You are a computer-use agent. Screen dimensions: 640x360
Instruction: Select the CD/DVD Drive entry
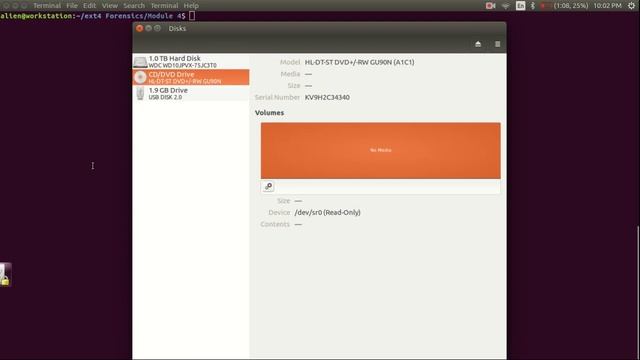[x=191, y=77]
